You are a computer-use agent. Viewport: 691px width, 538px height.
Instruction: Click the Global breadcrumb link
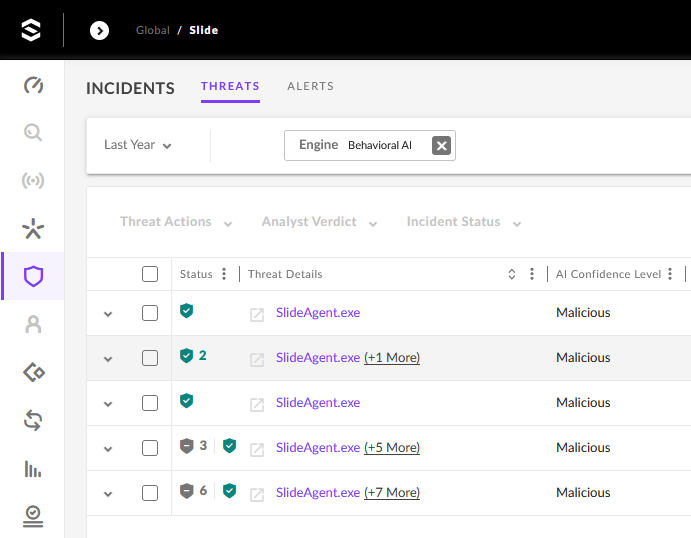click(152, 30)
